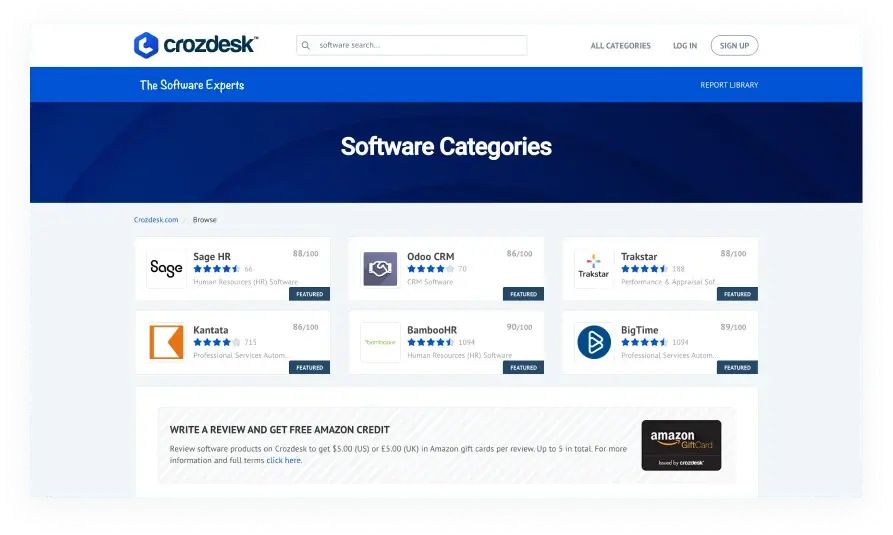Open the All Categories menu
This screenshot has height=535, width=893.
(620, 46)
